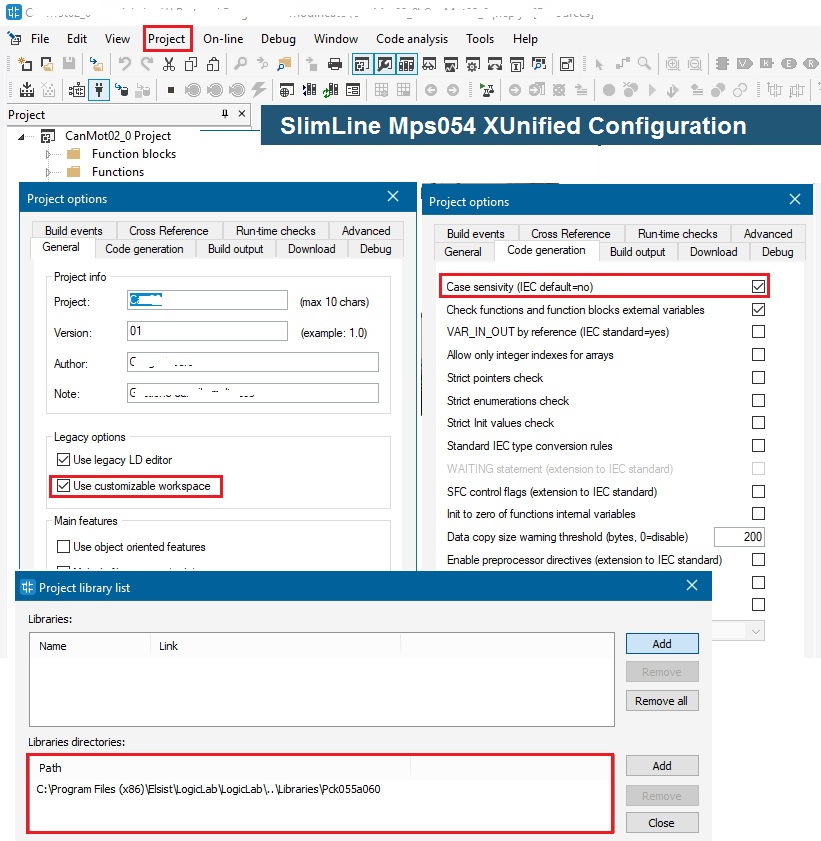Toggle Check functions and function blocks external variables
The image size is (821, 841).
click(758, 309)
